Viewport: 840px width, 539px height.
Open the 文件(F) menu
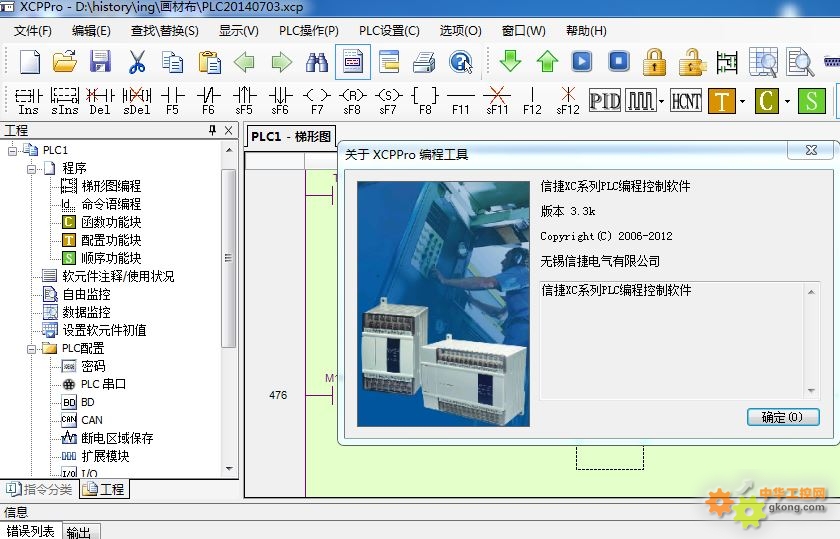click(33, 31)
